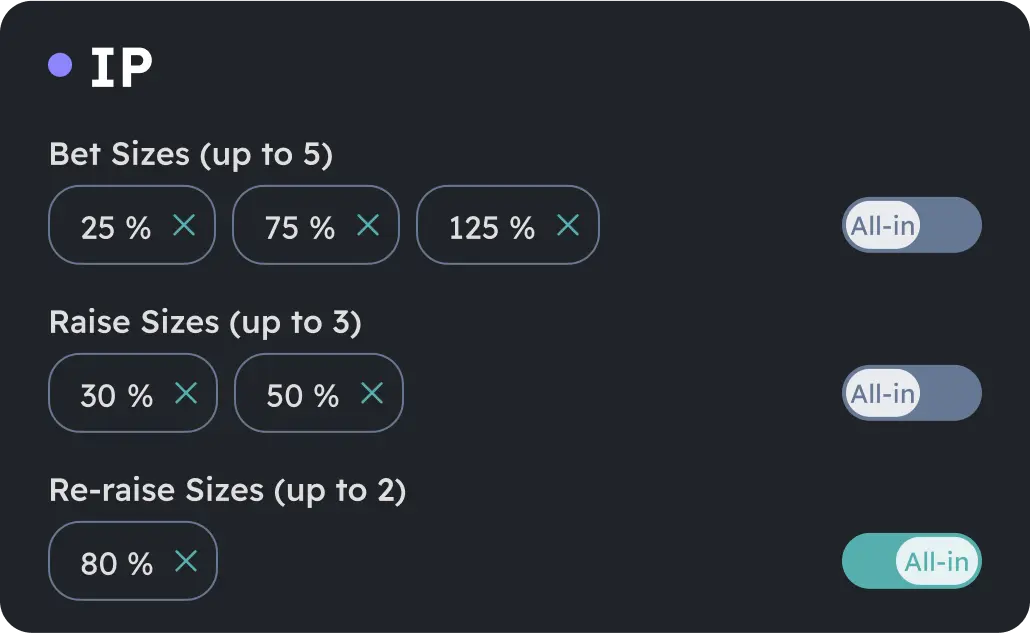1030x633 pixels.
Task: Select the 125 % bet size chip
Action: coord(490,227)
